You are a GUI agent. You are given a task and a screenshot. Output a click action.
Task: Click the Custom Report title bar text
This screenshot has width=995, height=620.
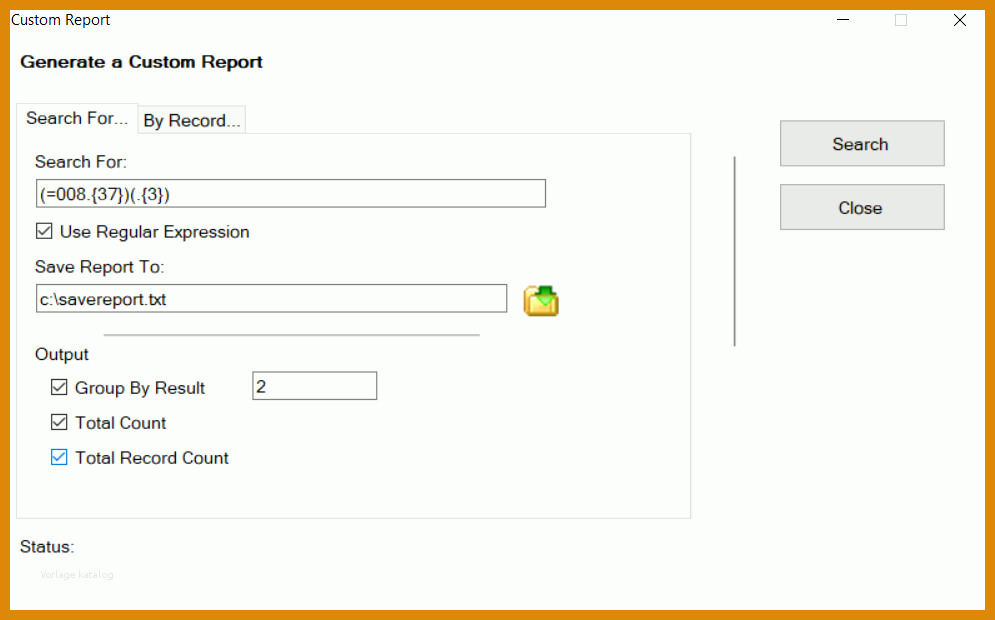point(61,20)
